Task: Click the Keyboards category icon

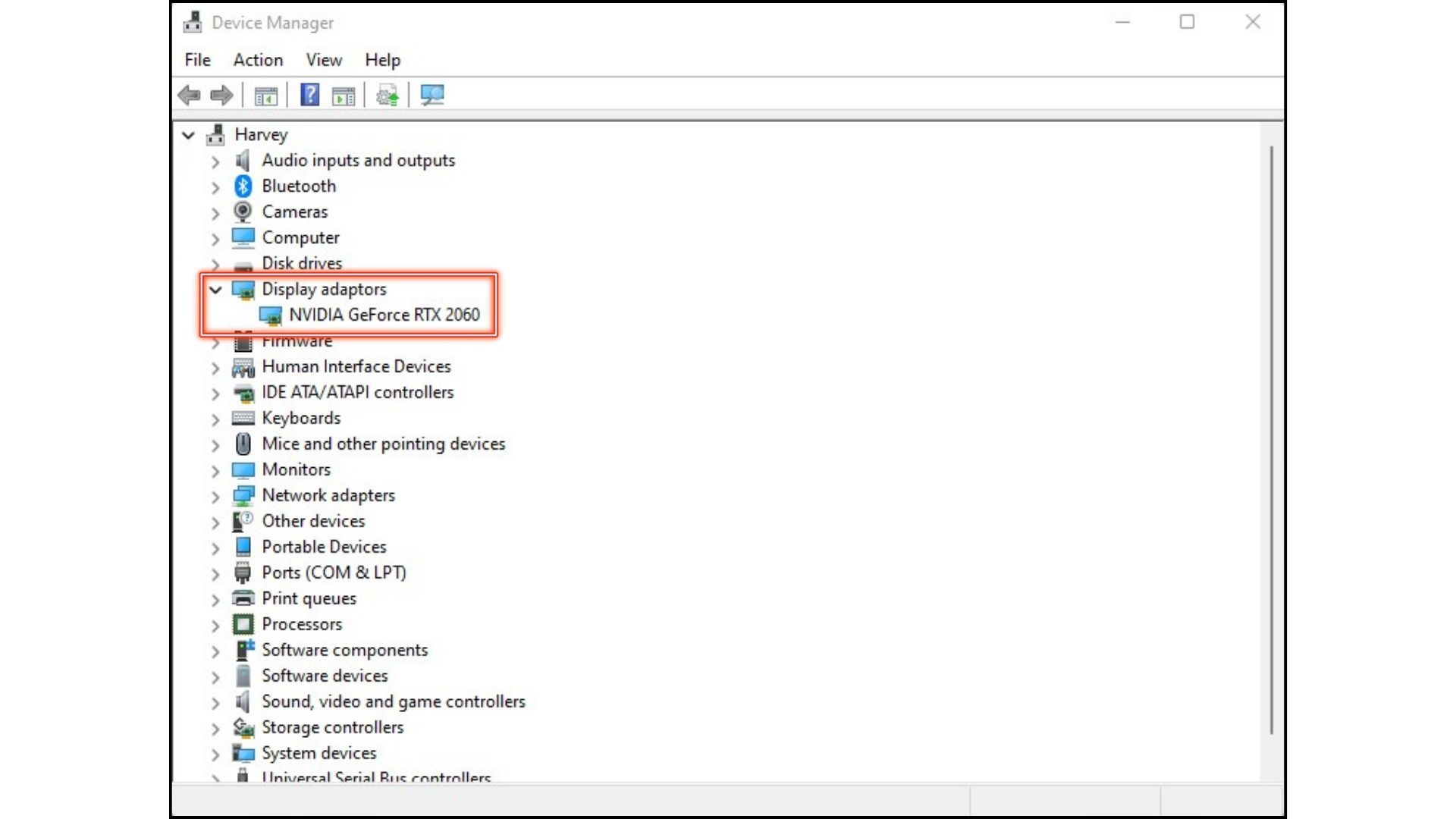Action: [x=243, y=418]
